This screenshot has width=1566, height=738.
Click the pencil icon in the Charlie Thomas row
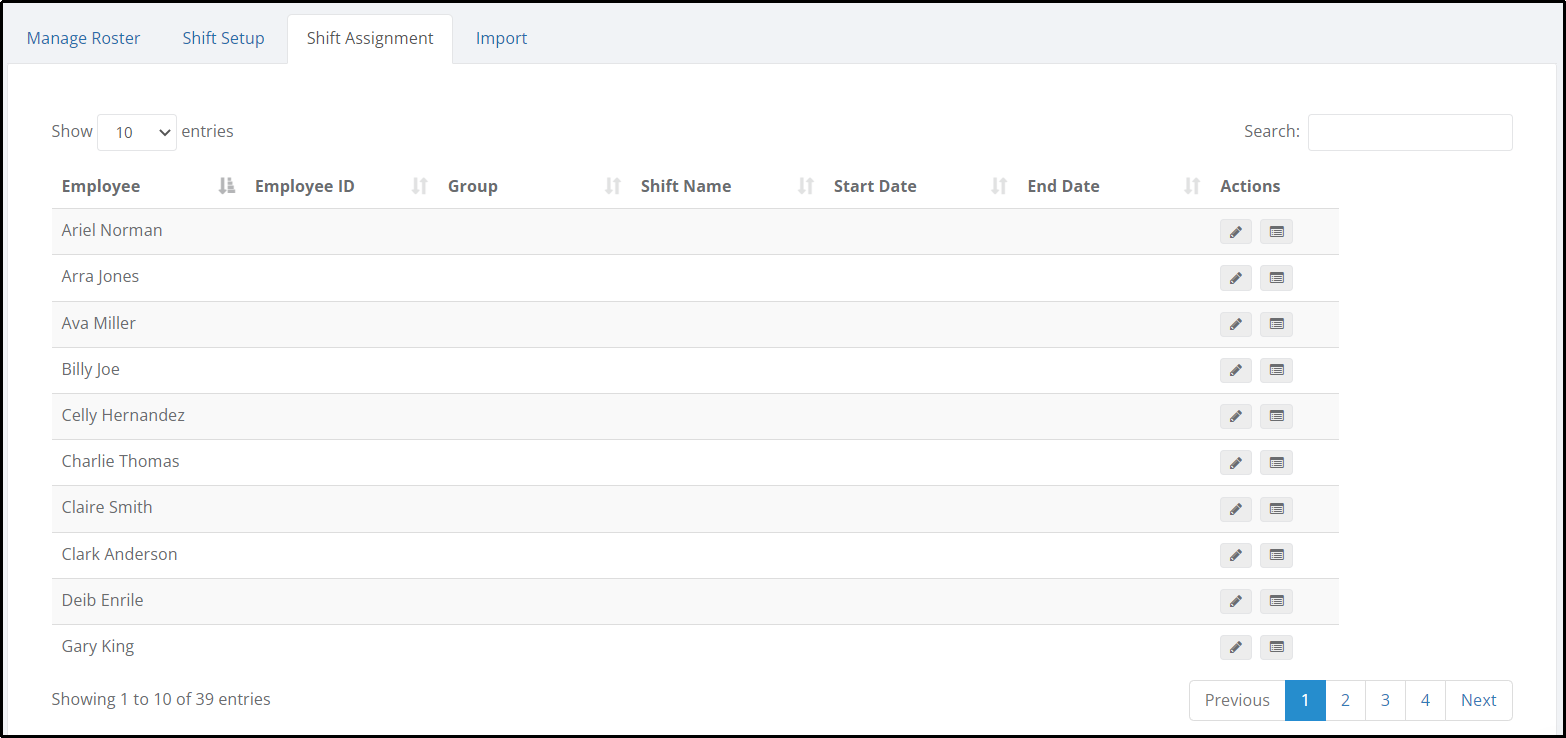pos(1236,462)
